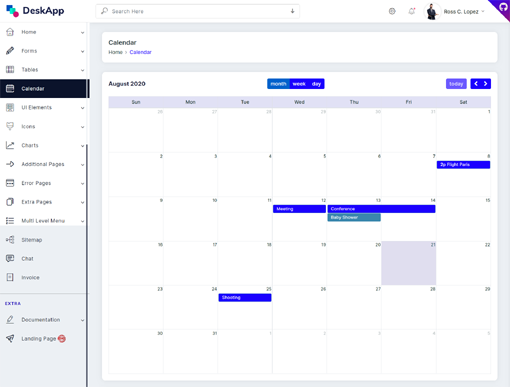This screenshot has width=510, height=387.
Task: Click the DeskApp logo icon
Action: [12, 11]
